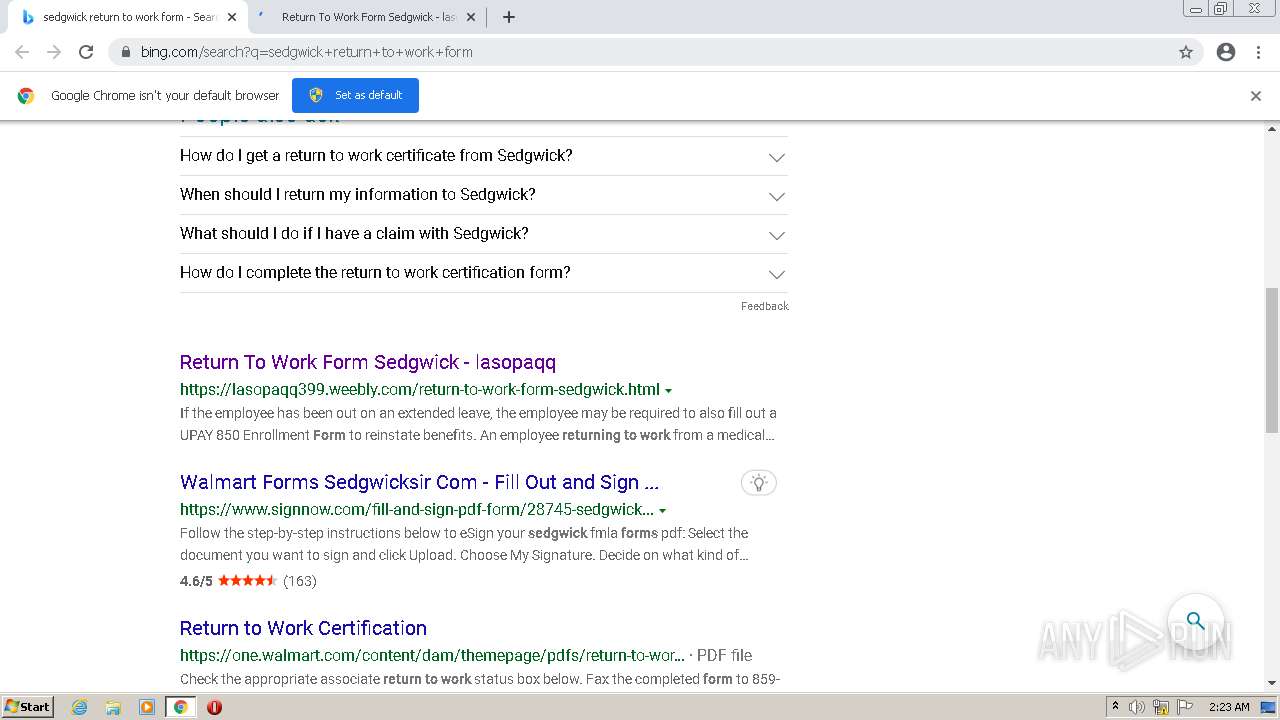The height and width of the screenshot is (720, 1280).
Task: Open File Explorer from the taskbar
Action: pos(113,707)
